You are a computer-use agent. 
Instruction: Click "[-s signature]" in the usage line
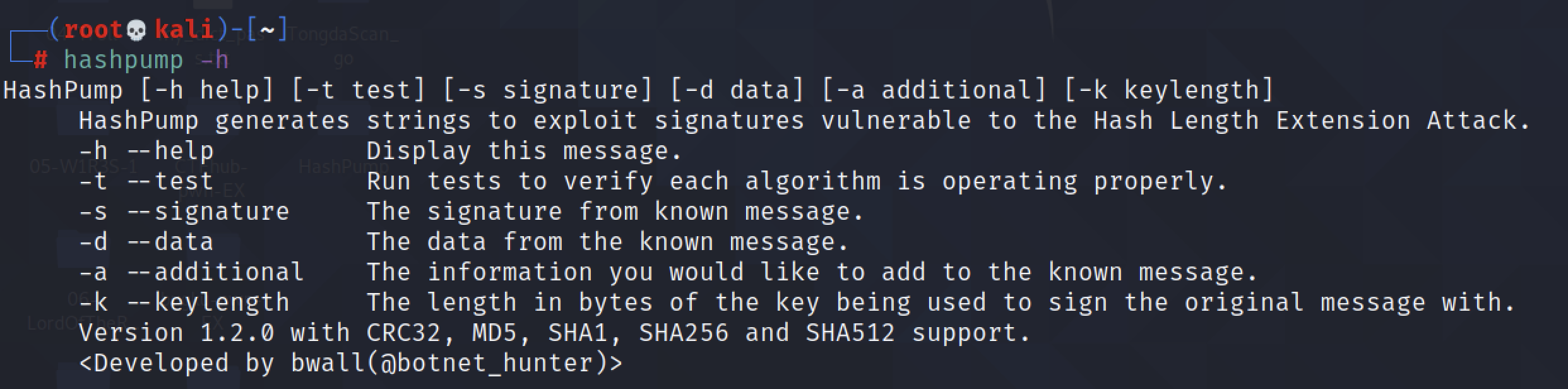[x=547, y=90]
